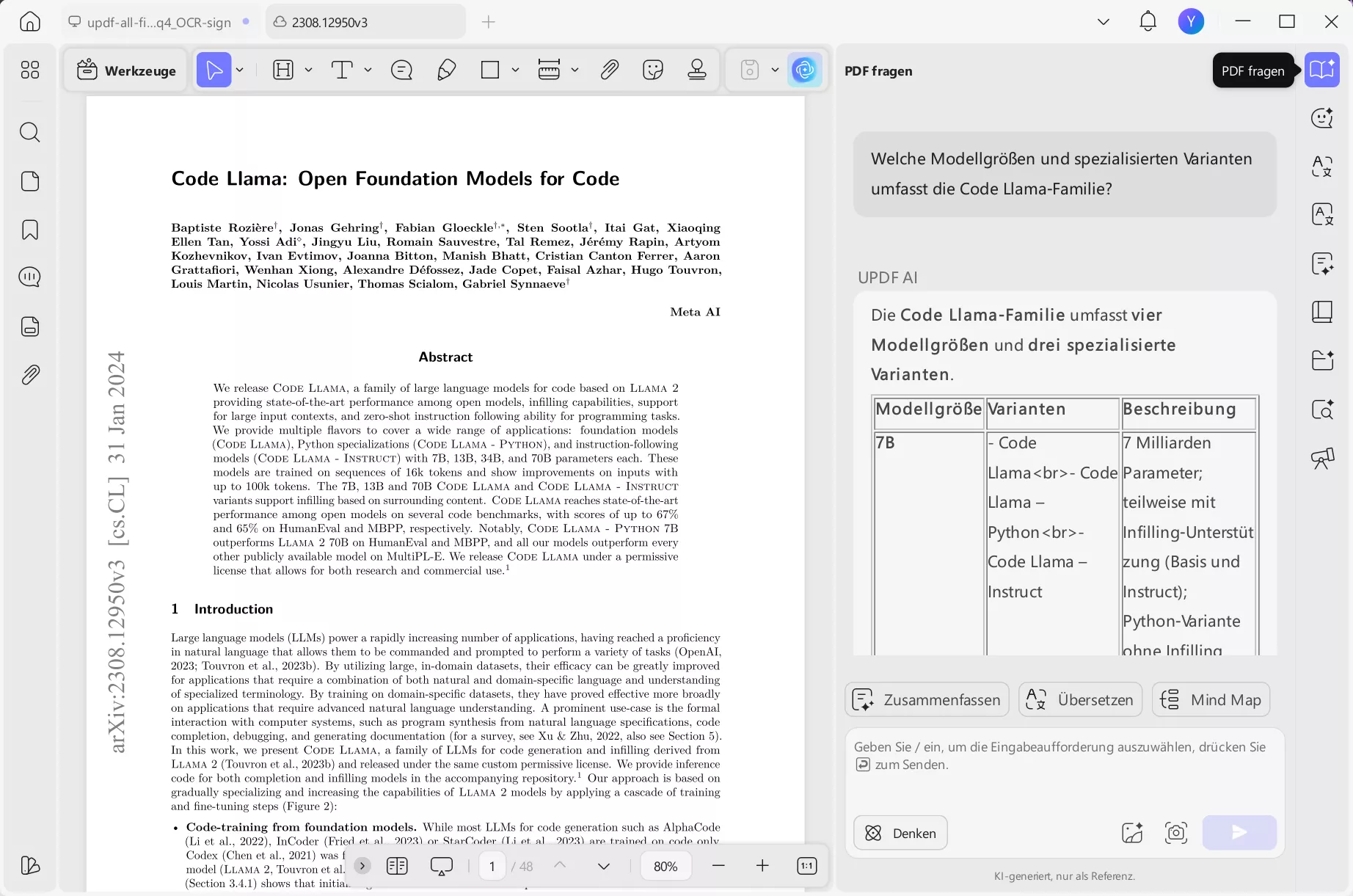The width and height of the screenshot is (1353, 896).
Task: Open a new tab with plus button
Action: [x=489, y=22]
